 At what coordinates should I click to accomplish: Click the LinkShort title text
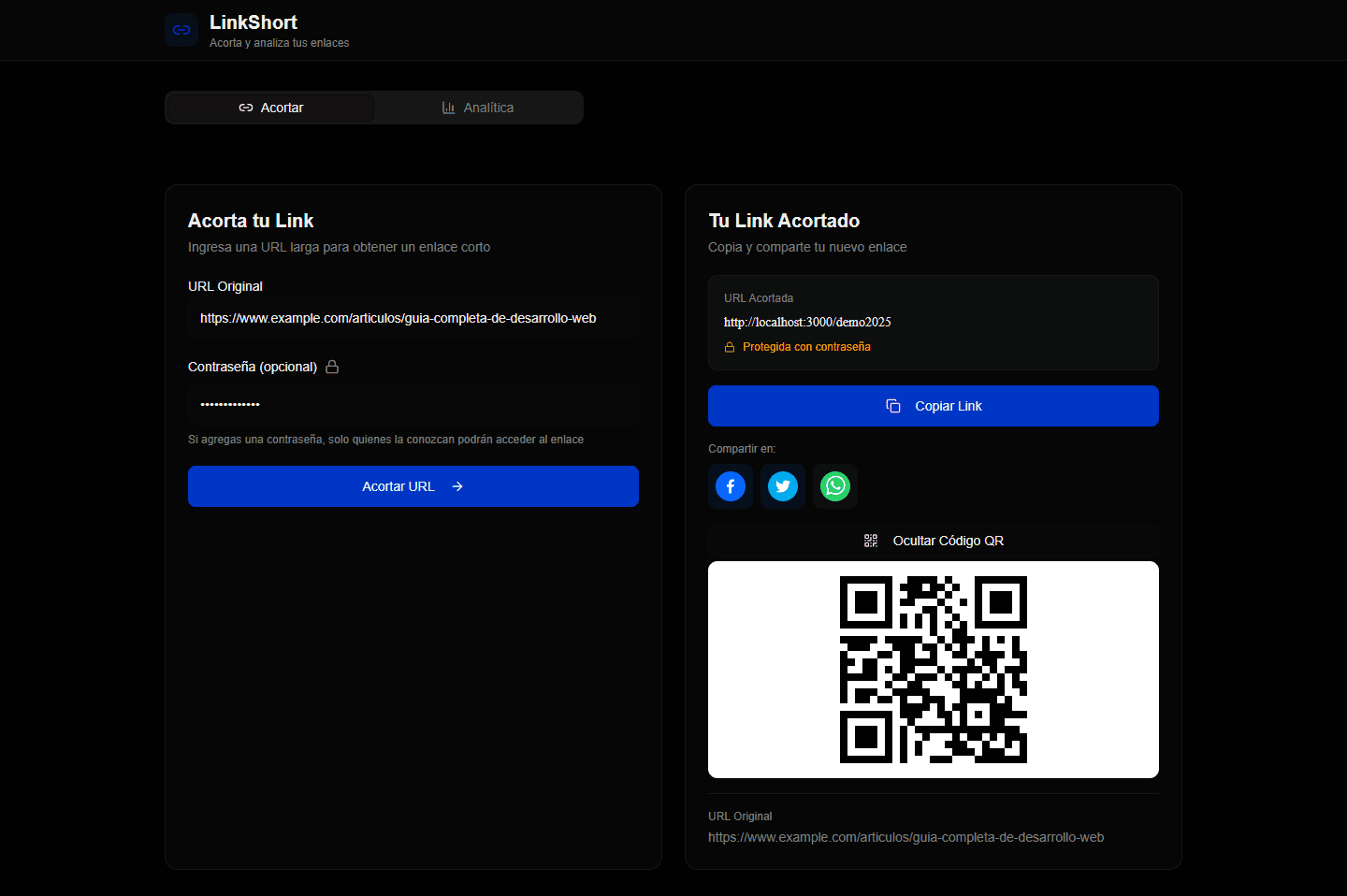253,22
